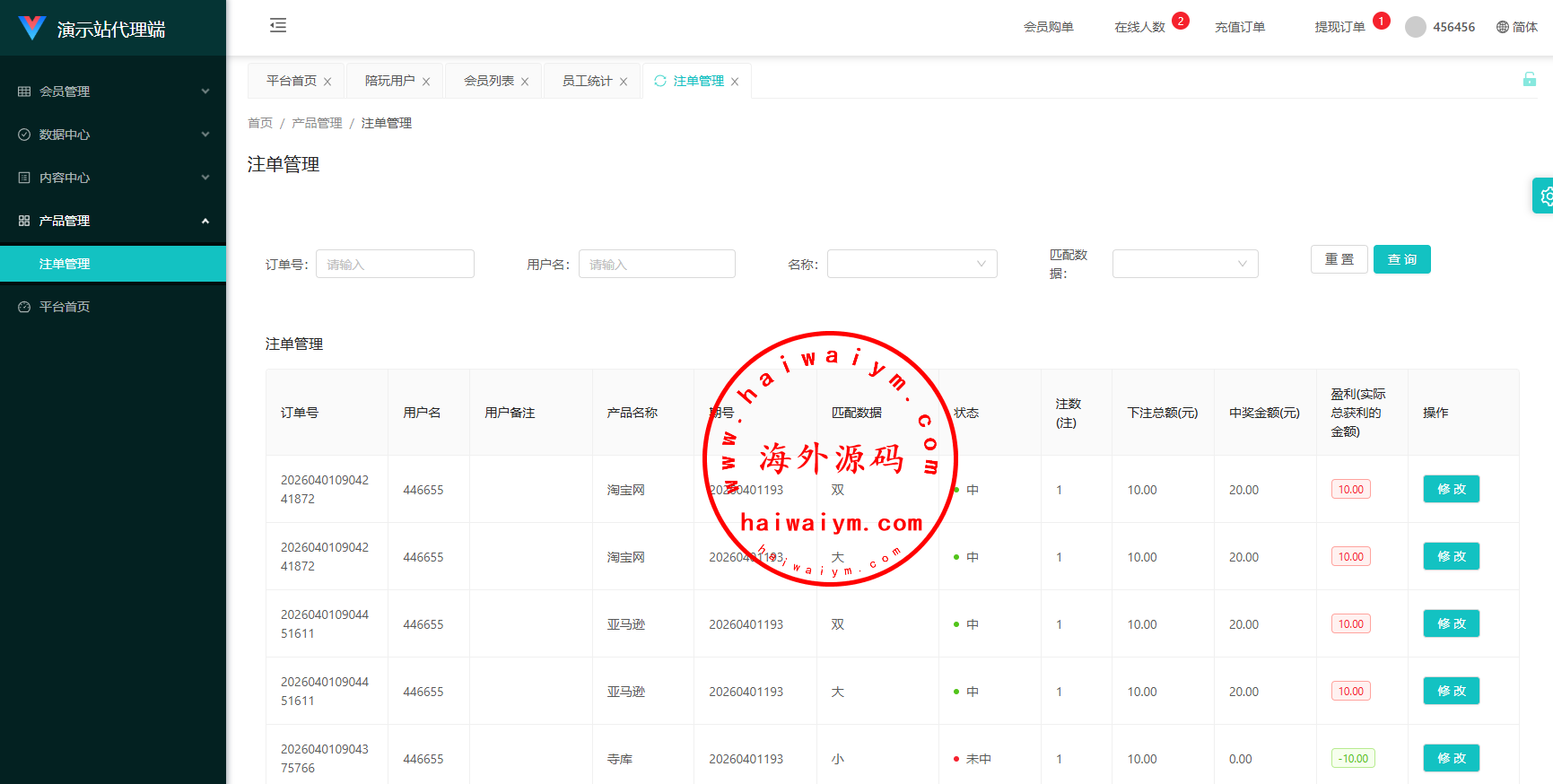
Task: Click the 重置 button
Action: 1339,259
